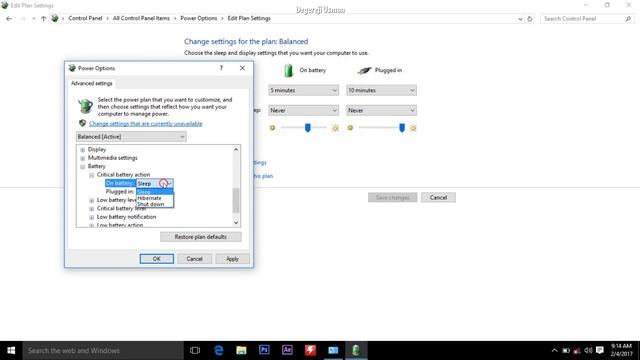The height and width of the screenshot is (360, 640).
Task: Choose Sleep in the open dropdown list
Action: coord(155,192)
